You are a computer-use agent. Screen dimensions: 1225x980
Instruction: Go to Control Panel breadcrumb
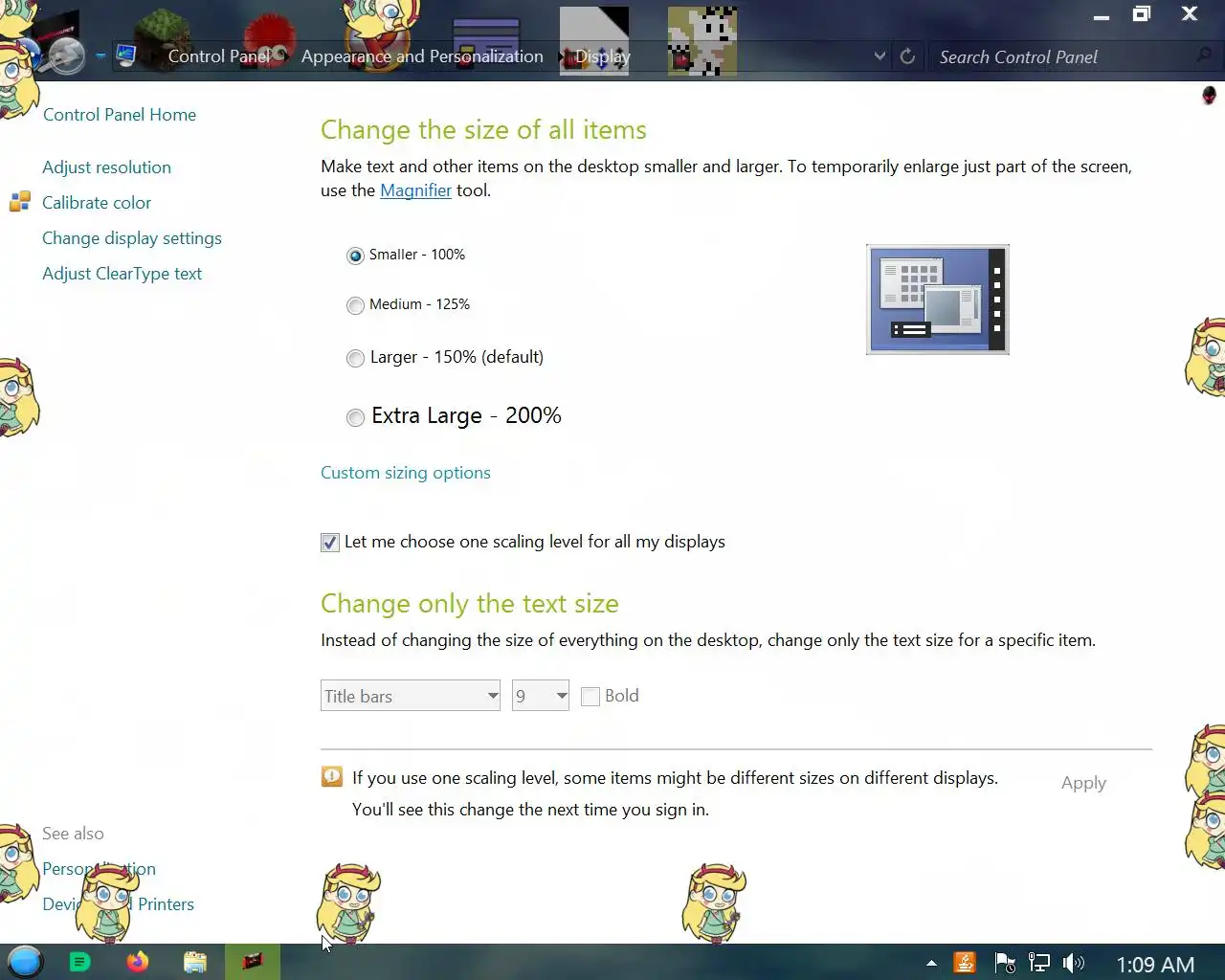pos(219,56)
